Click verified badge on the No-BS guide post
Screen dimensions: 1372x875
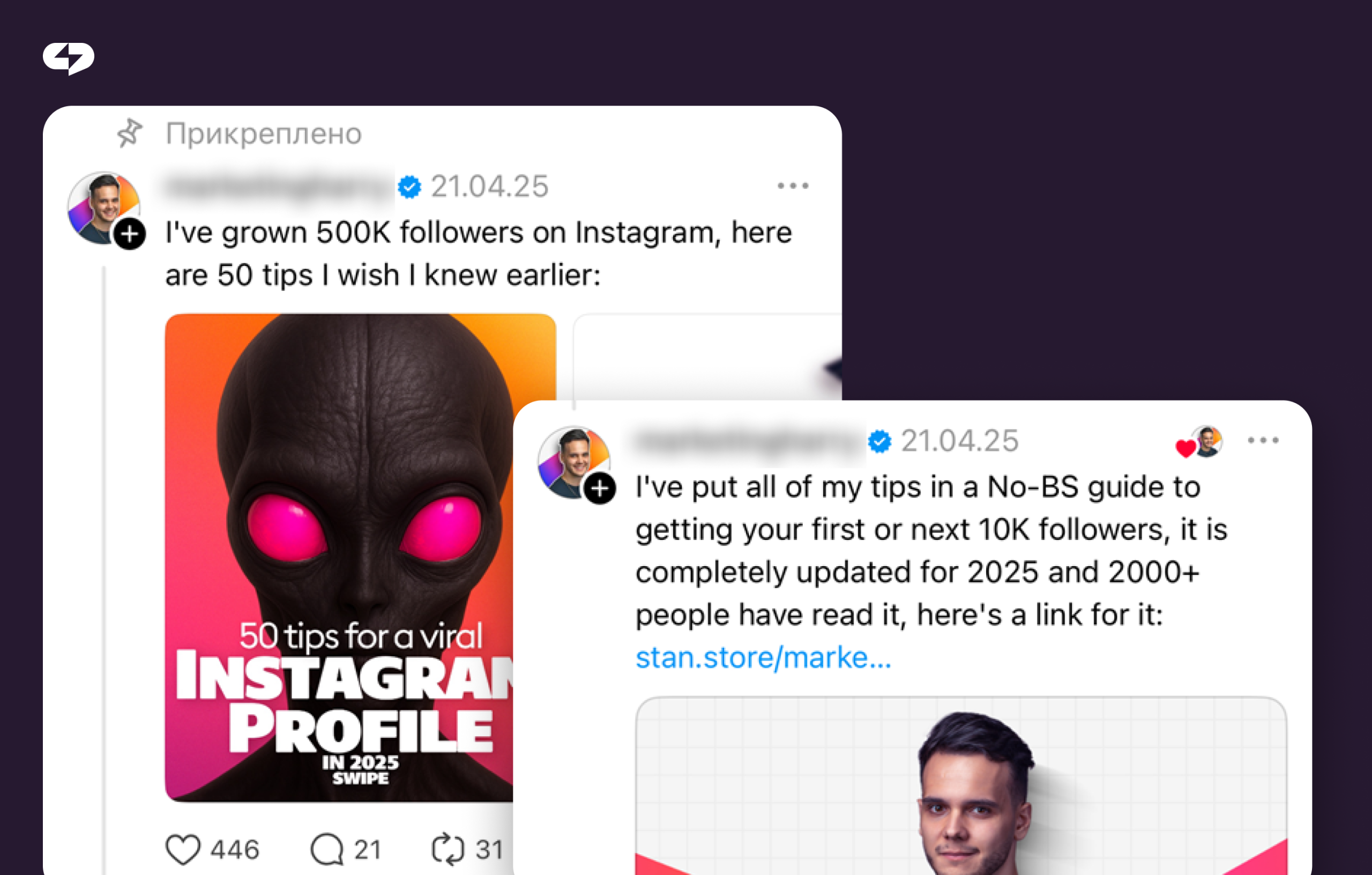tap(879, 441)
